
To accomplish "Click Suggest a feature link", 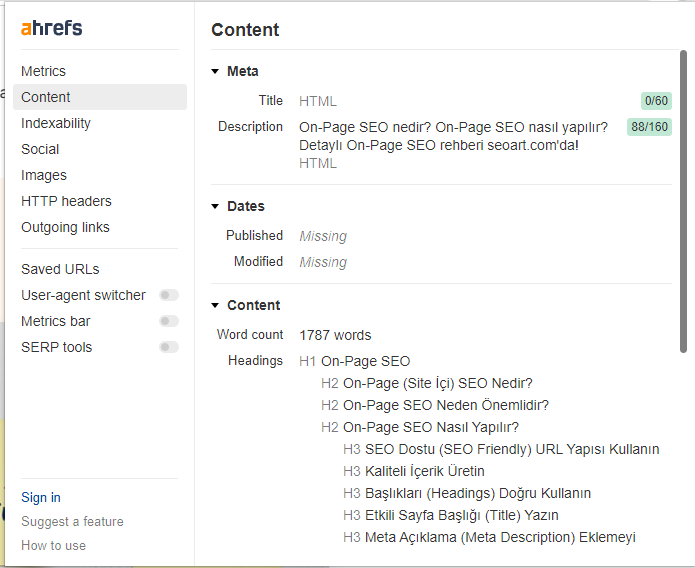I will tap(72, 521).
